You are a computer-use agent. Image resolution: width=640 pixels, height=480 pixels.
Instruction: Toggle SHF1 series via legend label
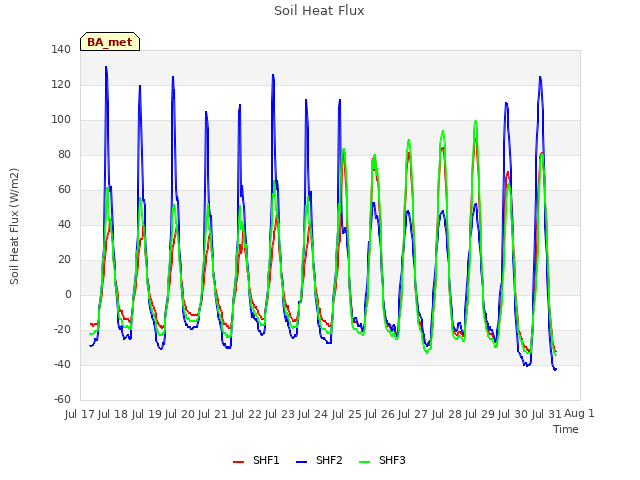coord(266,460)
